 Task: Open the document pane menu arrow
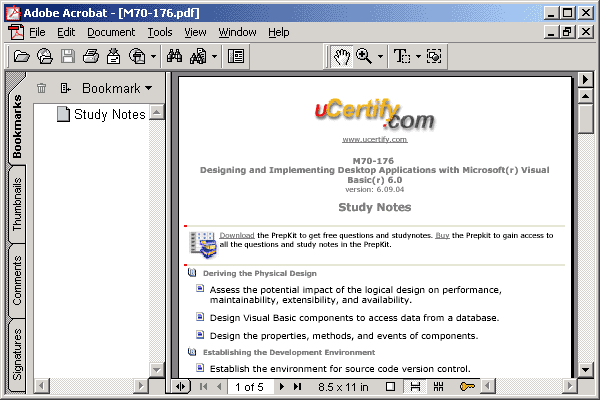point(585,80)
